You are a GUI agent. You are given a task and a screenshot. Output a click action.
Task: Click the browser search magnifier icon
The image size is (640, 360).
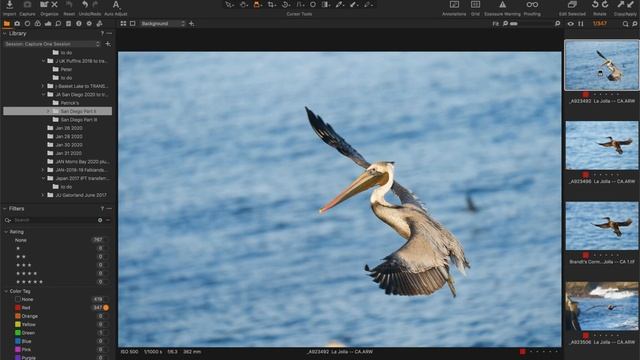pyautogui.click(x=625, y=24)
